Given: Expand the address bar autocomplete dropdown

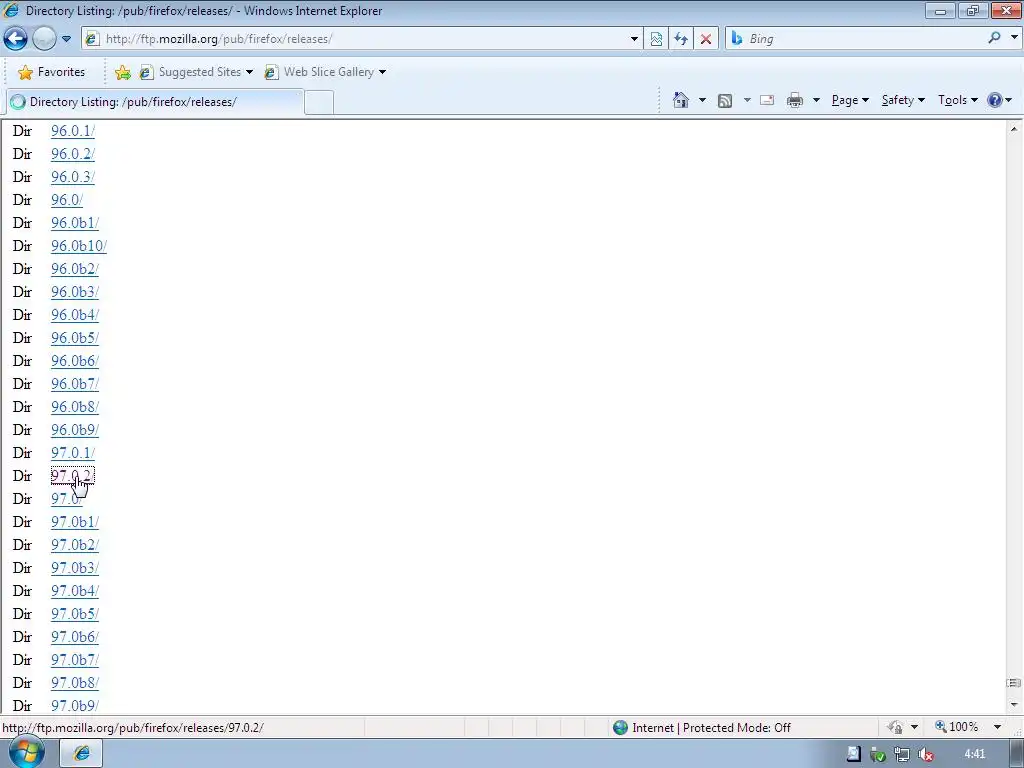Looking at the screenshot, I should click(634, 39).
